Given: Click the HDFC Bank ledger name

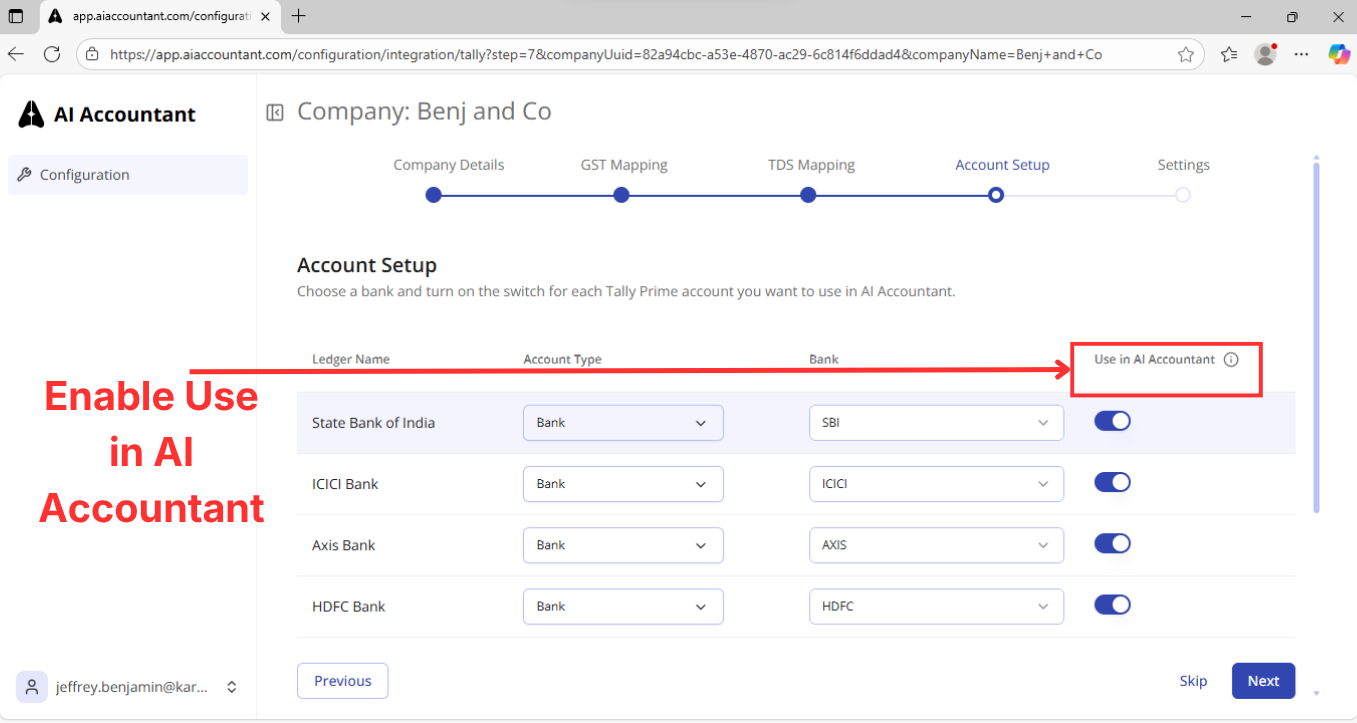Looking at the screenshot, I should [348, 606].
